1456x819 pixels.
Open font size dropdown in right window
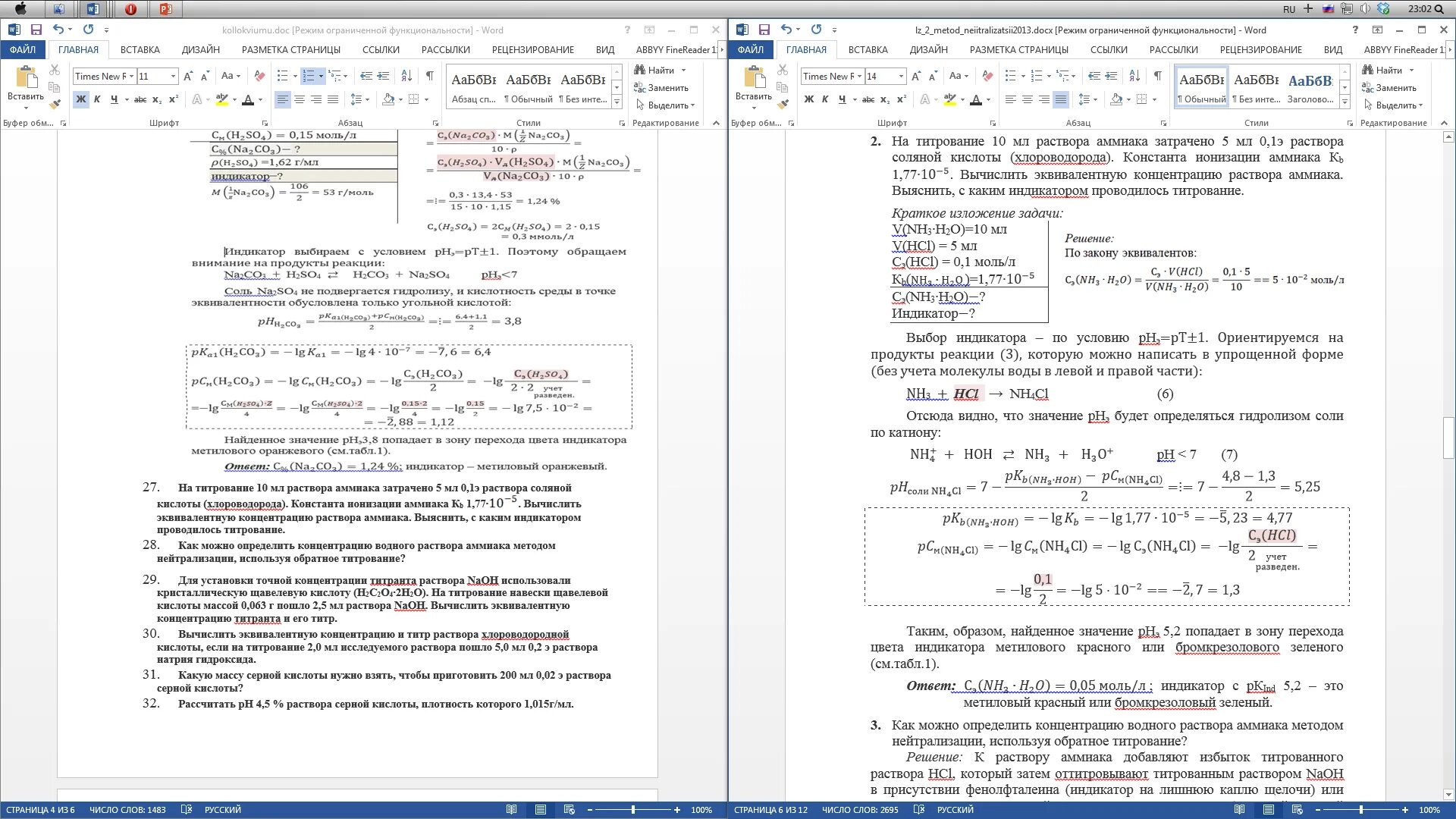(x=901, y=76)
